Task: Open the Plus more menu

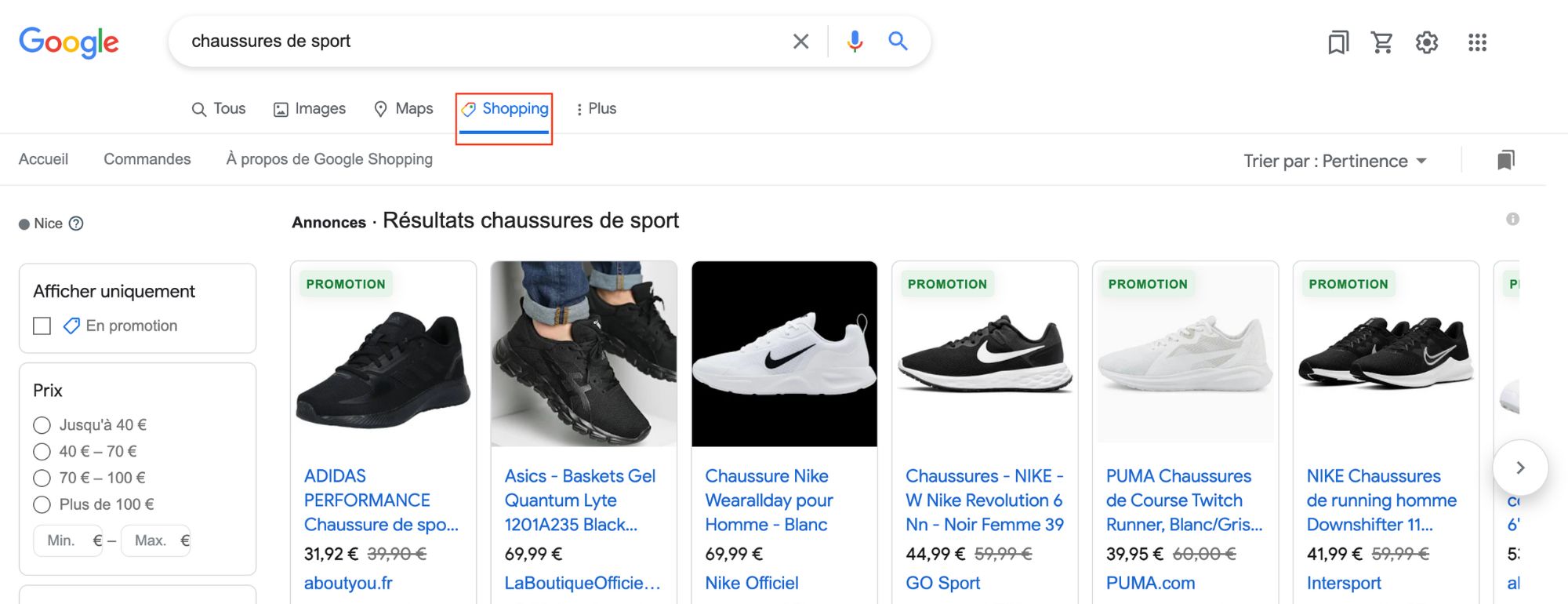Action: (596, 109)
